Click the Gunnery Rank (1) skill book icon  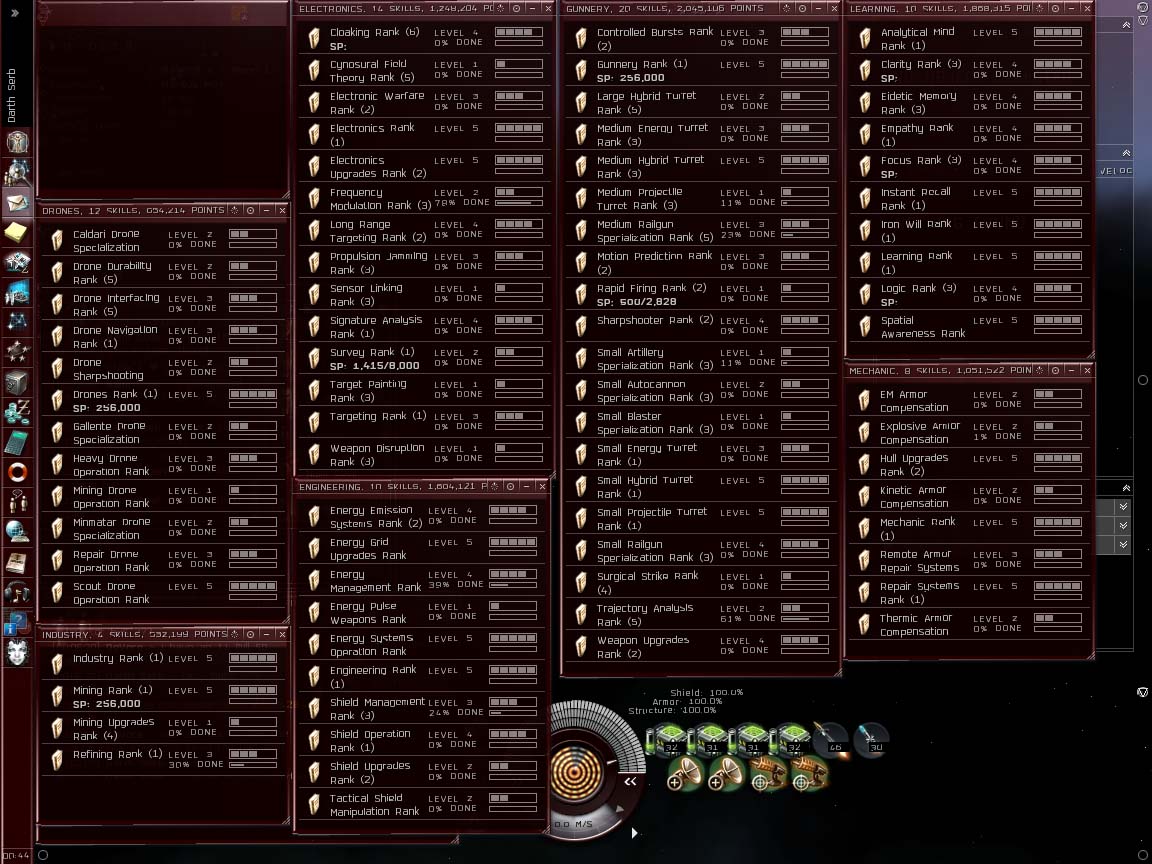pyautogui.click(x=581, y=71)
